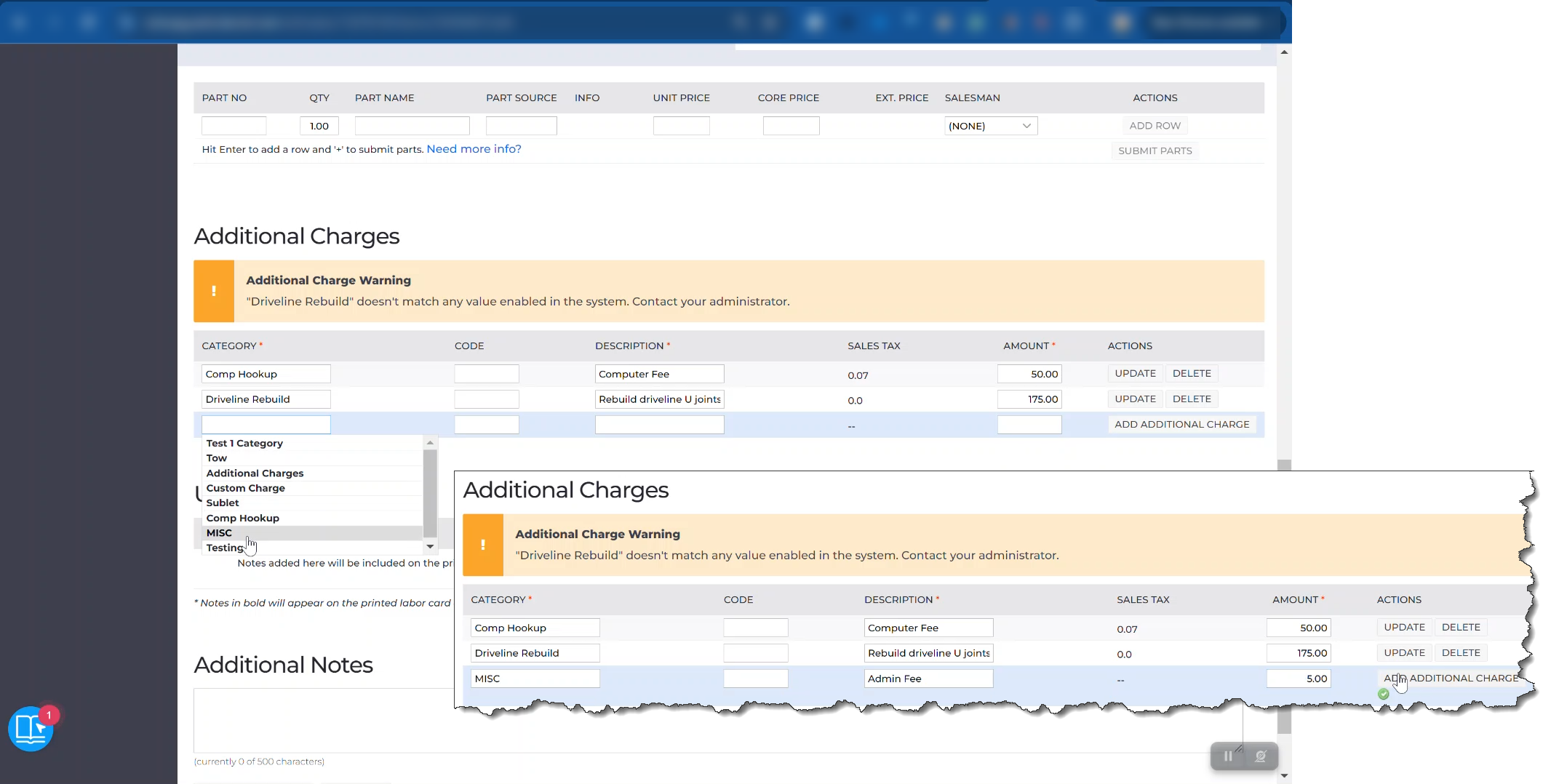Click Submit Parts button
Screen dimensions: 1551x784
(1155, 151)
